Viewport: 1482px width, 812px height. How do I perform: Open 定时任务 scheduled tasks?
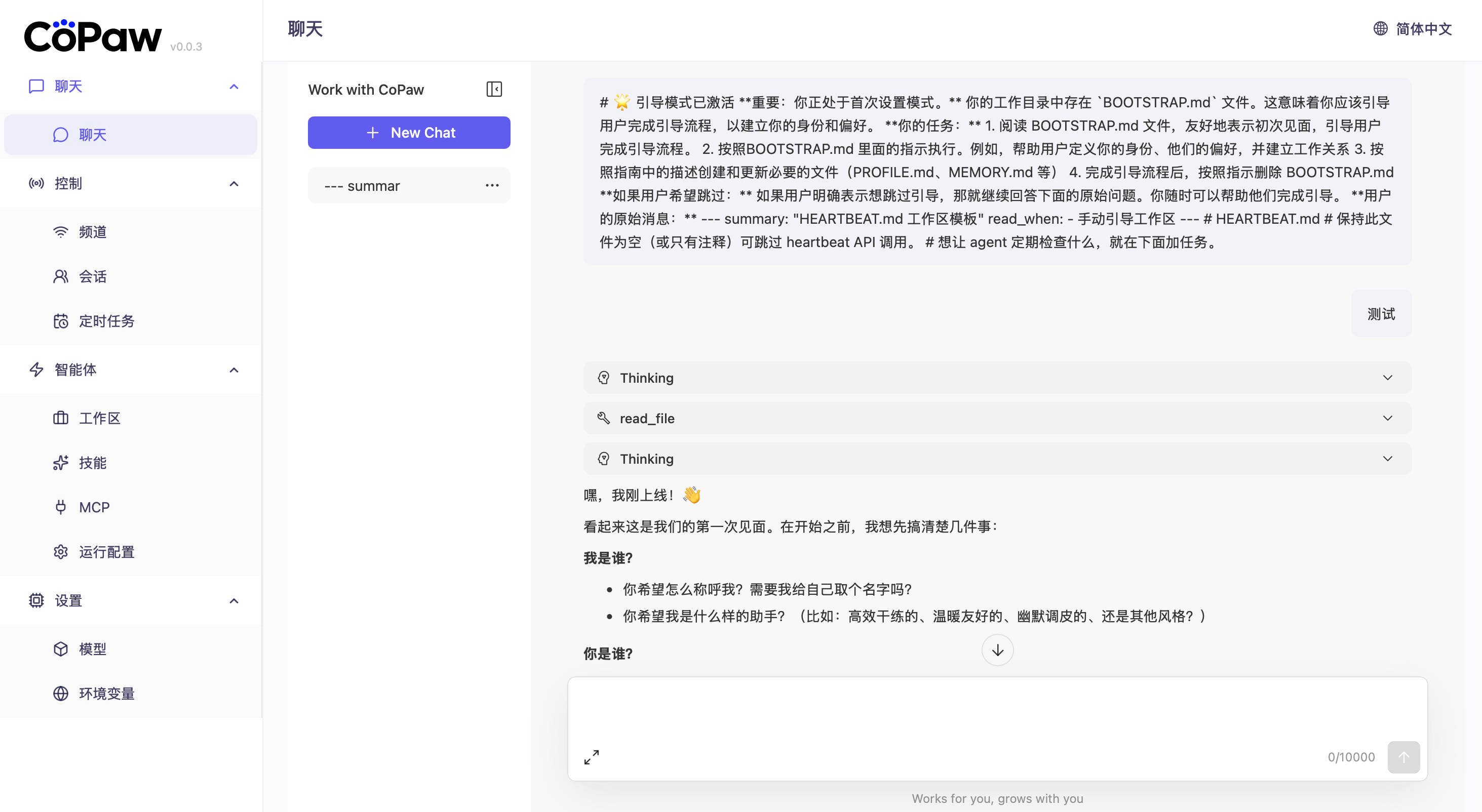106,321
